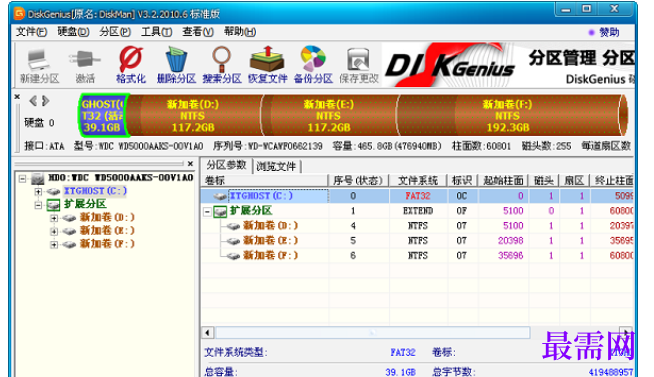Click drive icon of 新加卷 (E:) in tree
This screenshot has width=654, height=377.
[x=69, y=231]
